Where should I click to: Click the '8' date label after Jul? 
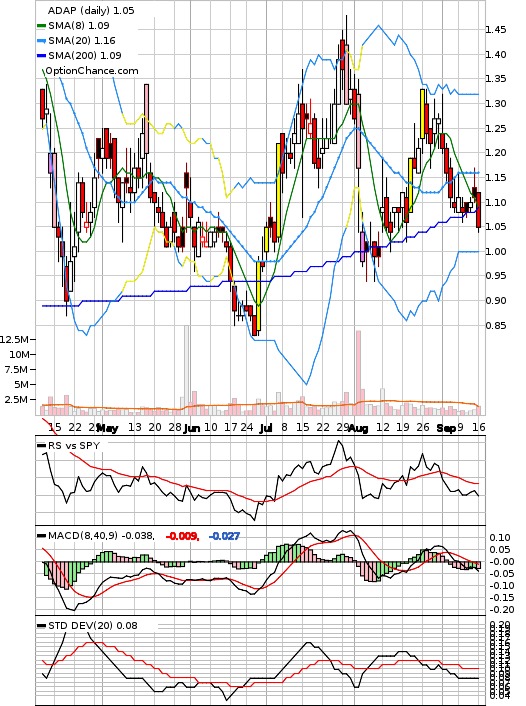pyautogui.click(x=284, y=427)
